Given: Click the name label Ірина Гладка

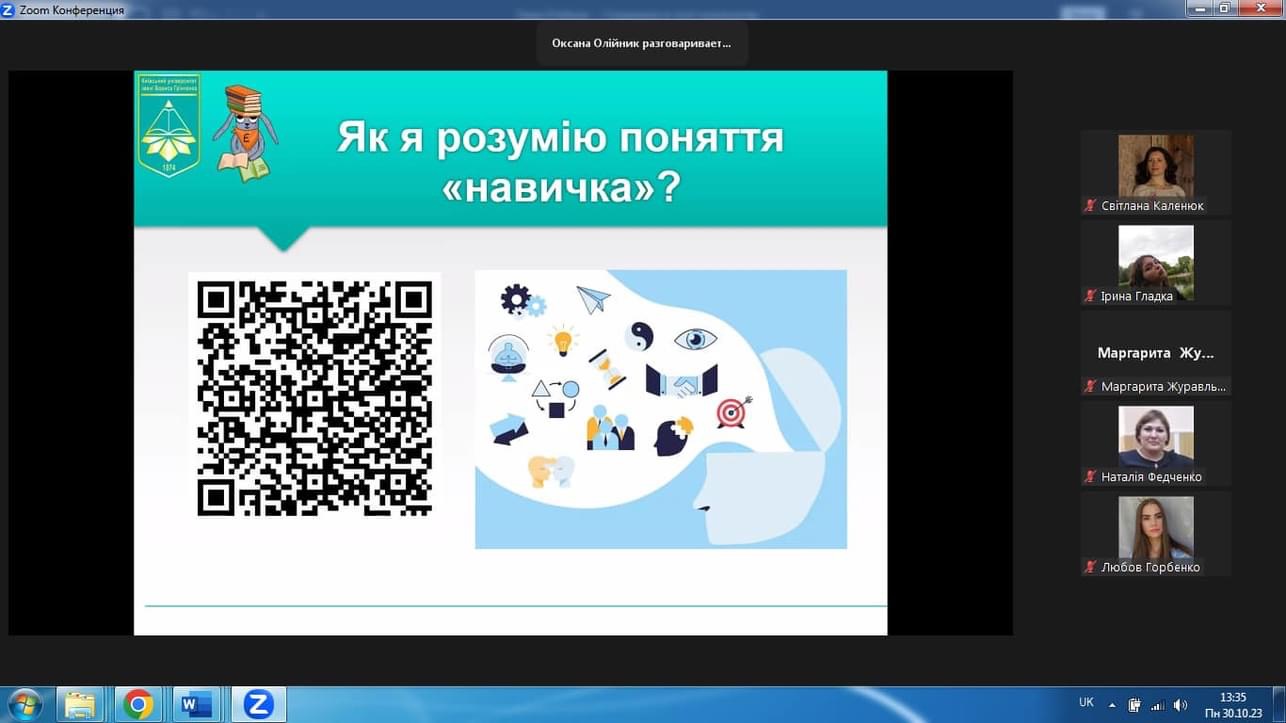Looking at the screenshot, I should pos(1137,296).
